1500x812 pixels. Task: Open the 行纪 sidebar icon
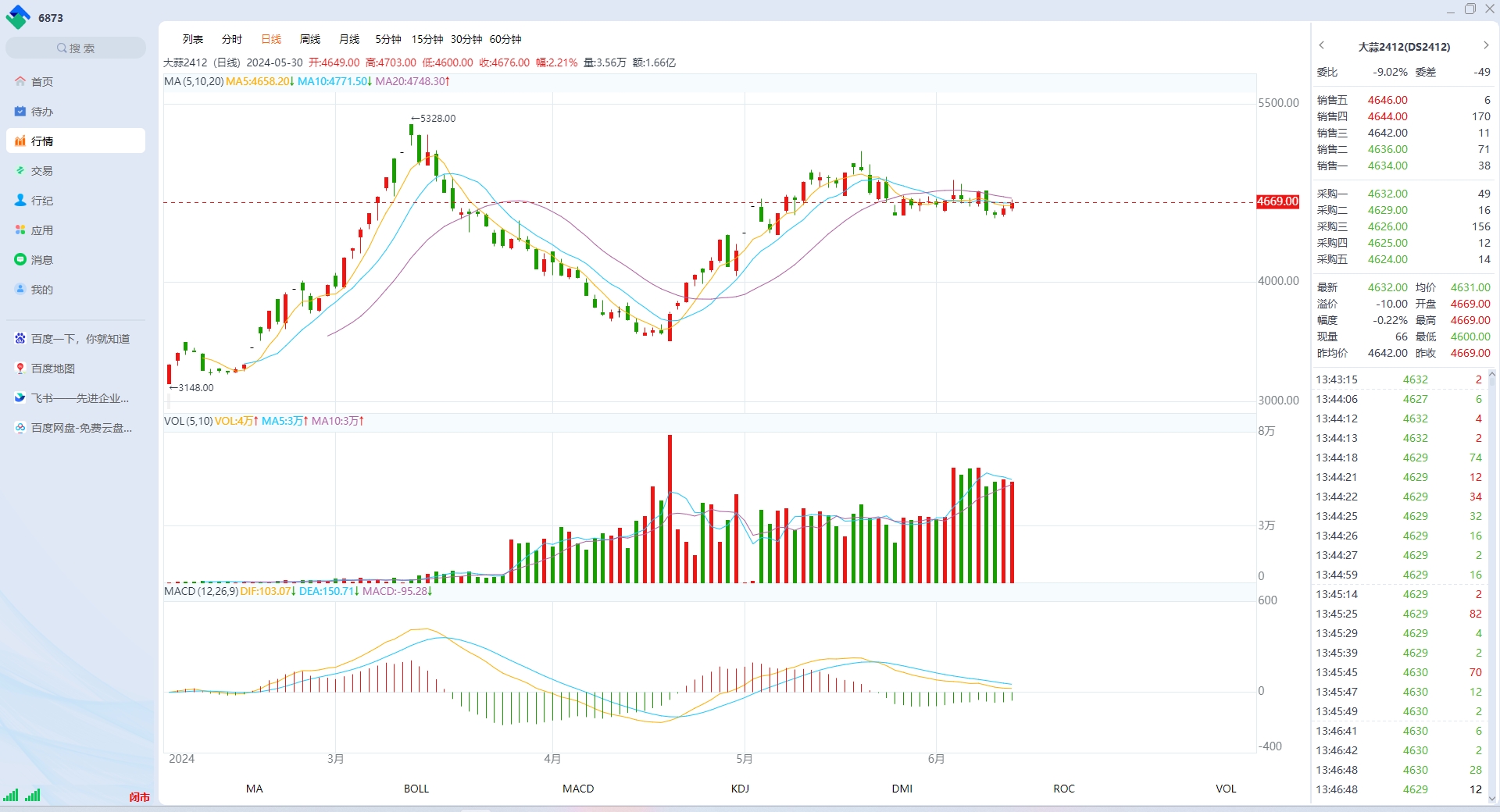tap(20, 200)
